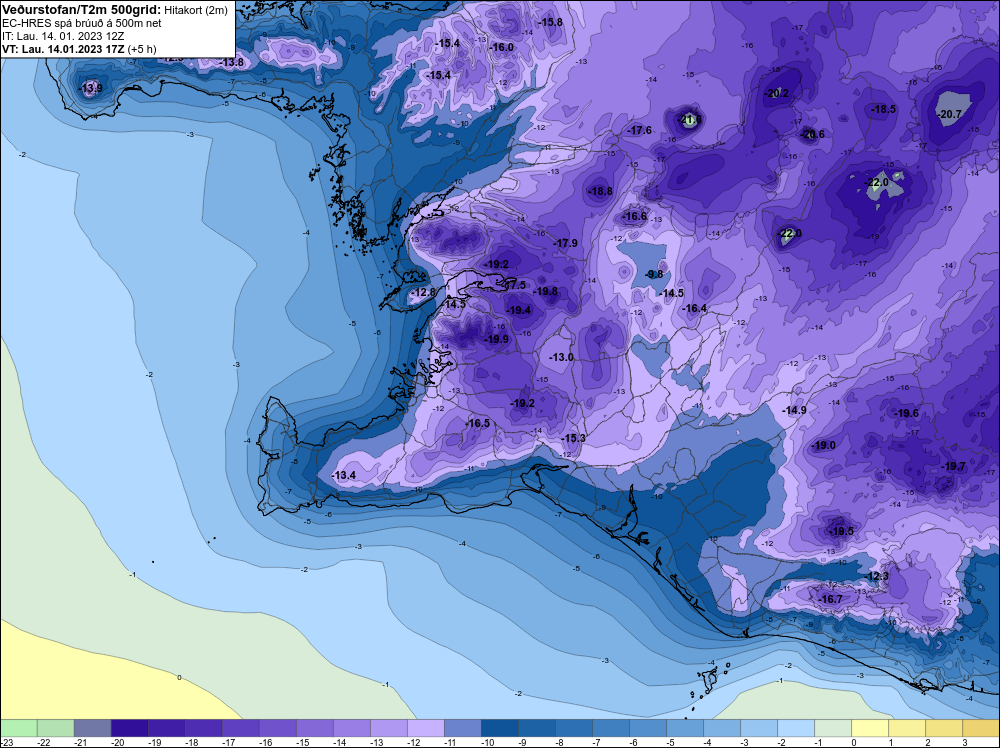Click the -23 light green legend swatch
Image resolution: width=1000 pixels, height=748 pixels.
click(18, 728)
